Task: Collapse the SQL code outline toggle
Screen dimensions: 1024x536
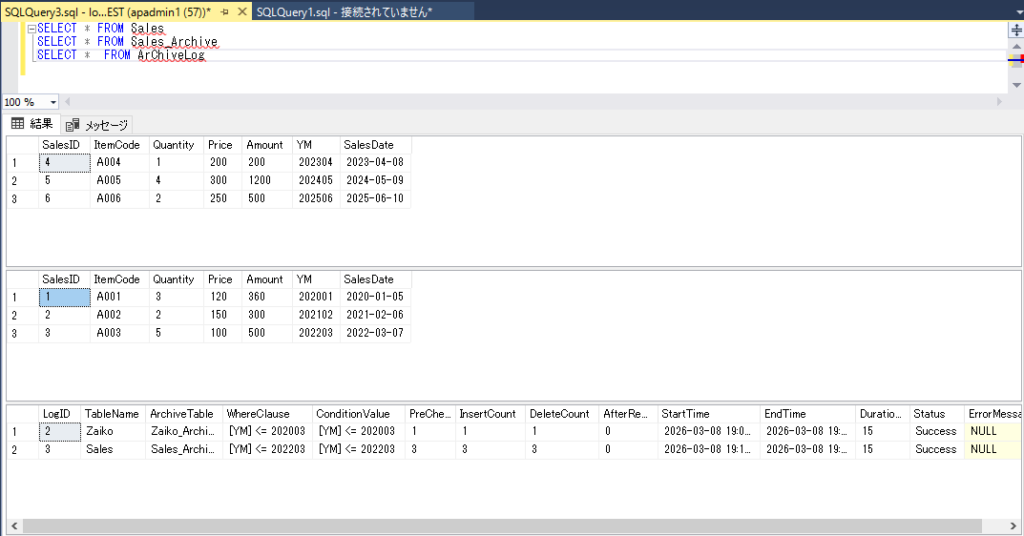Action: pos(31,29)
